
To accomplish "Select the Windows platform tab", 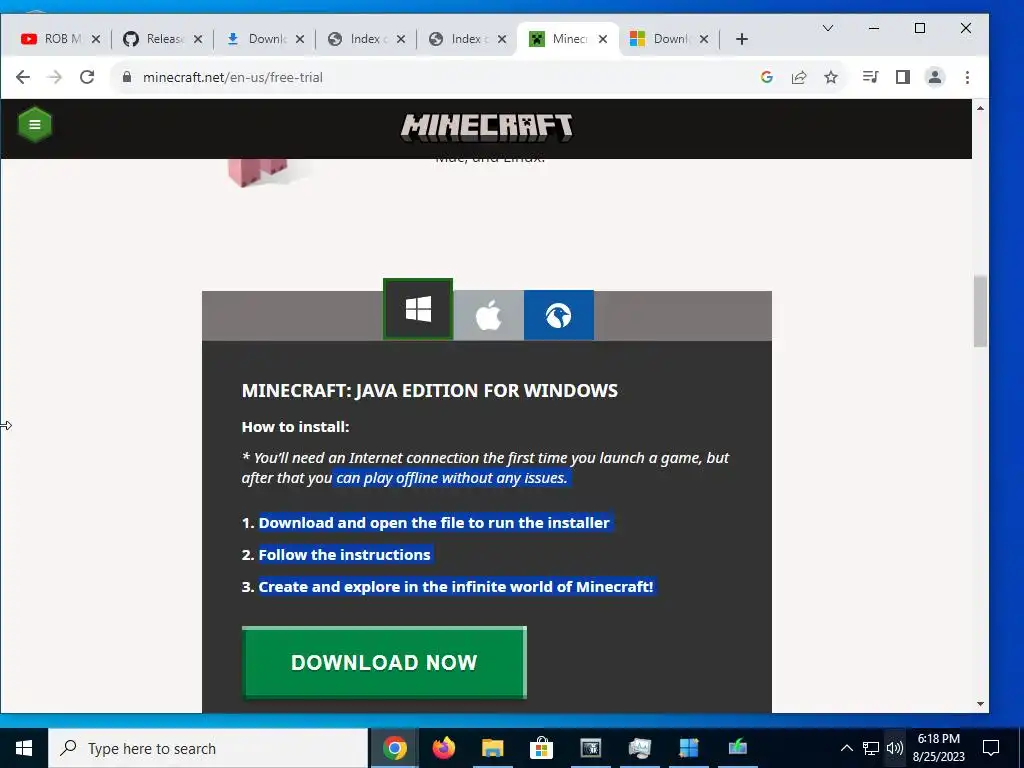I will pyautogui.click(x=418, y=310).
